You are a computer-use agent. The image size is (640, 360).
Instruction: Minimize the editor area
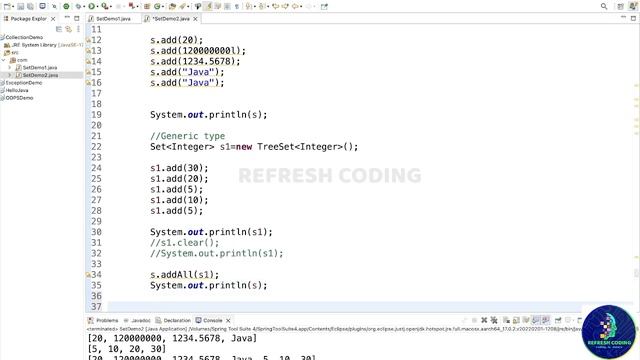pyautogui.click(x=623, y=18)
